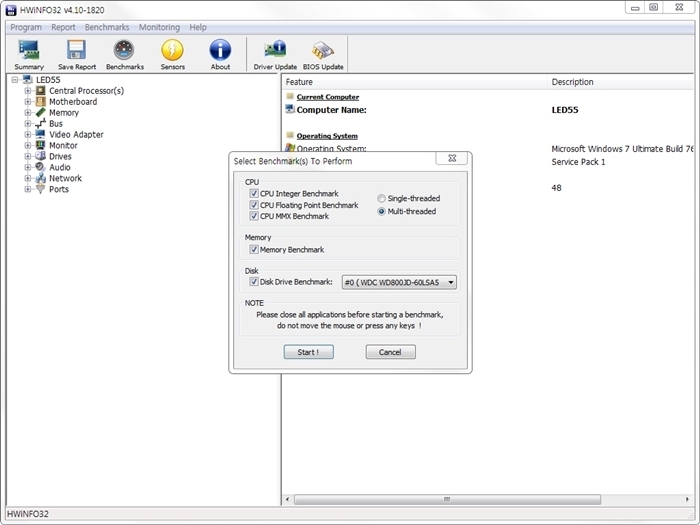This screenshot has height=525, width=700.
Task: Click the About info icon
Action: [220, 50]
